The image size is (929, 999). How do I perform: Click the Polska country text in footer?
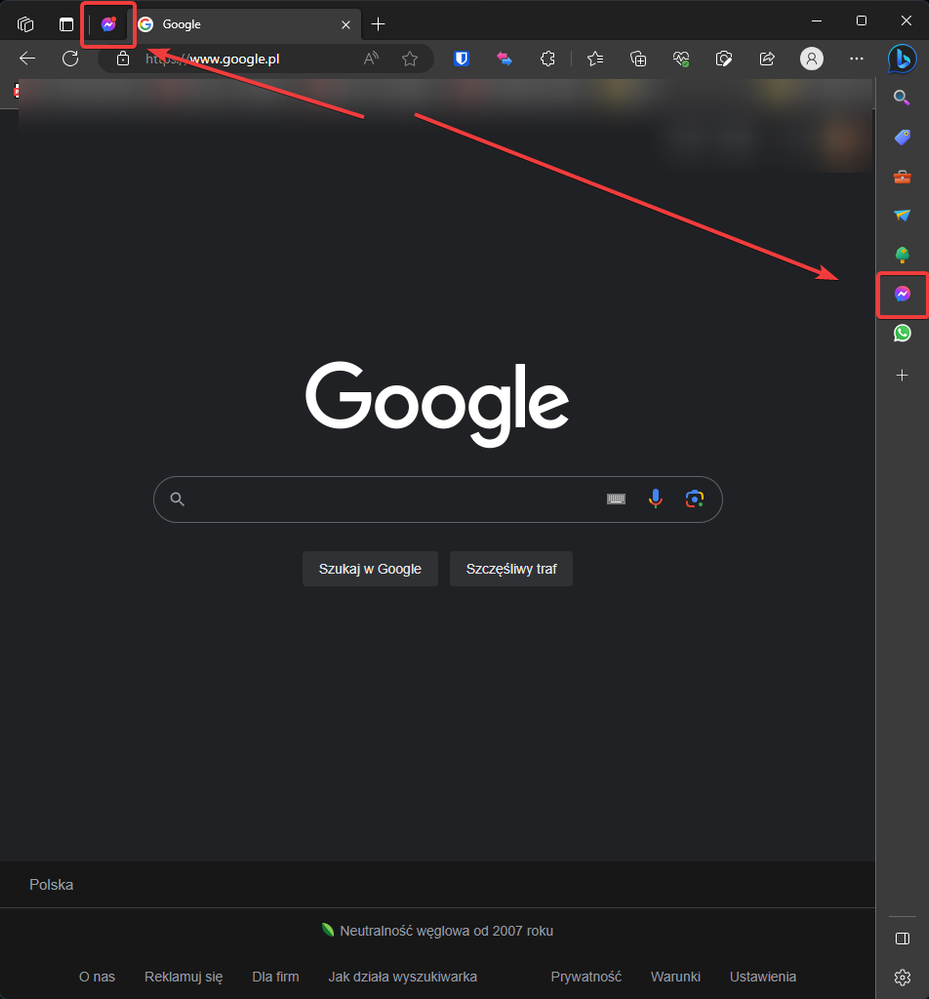click(x=51, y=885)
